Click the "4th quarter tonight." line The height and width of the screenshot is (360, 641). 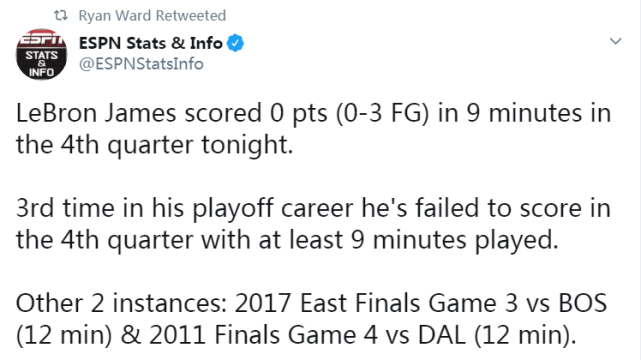click(177, 145)
